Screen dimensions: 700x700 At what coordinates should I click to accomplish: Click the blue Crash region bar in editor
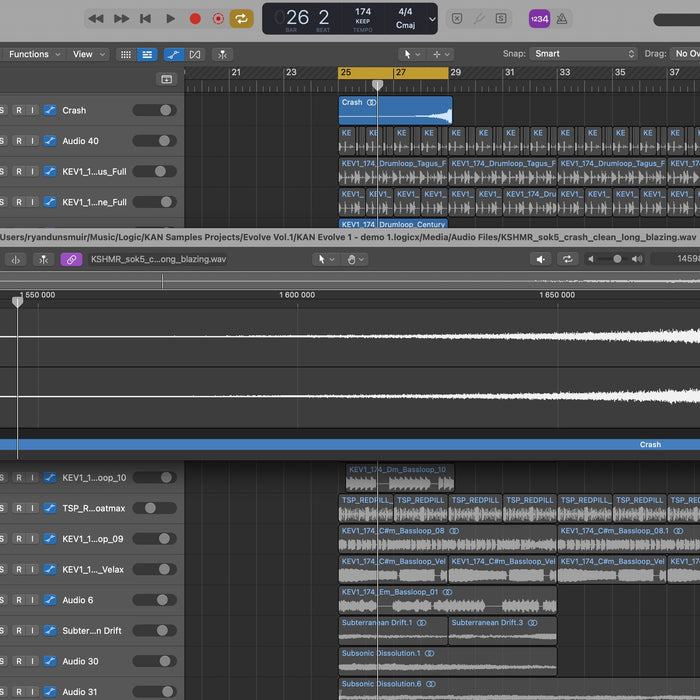350,445
